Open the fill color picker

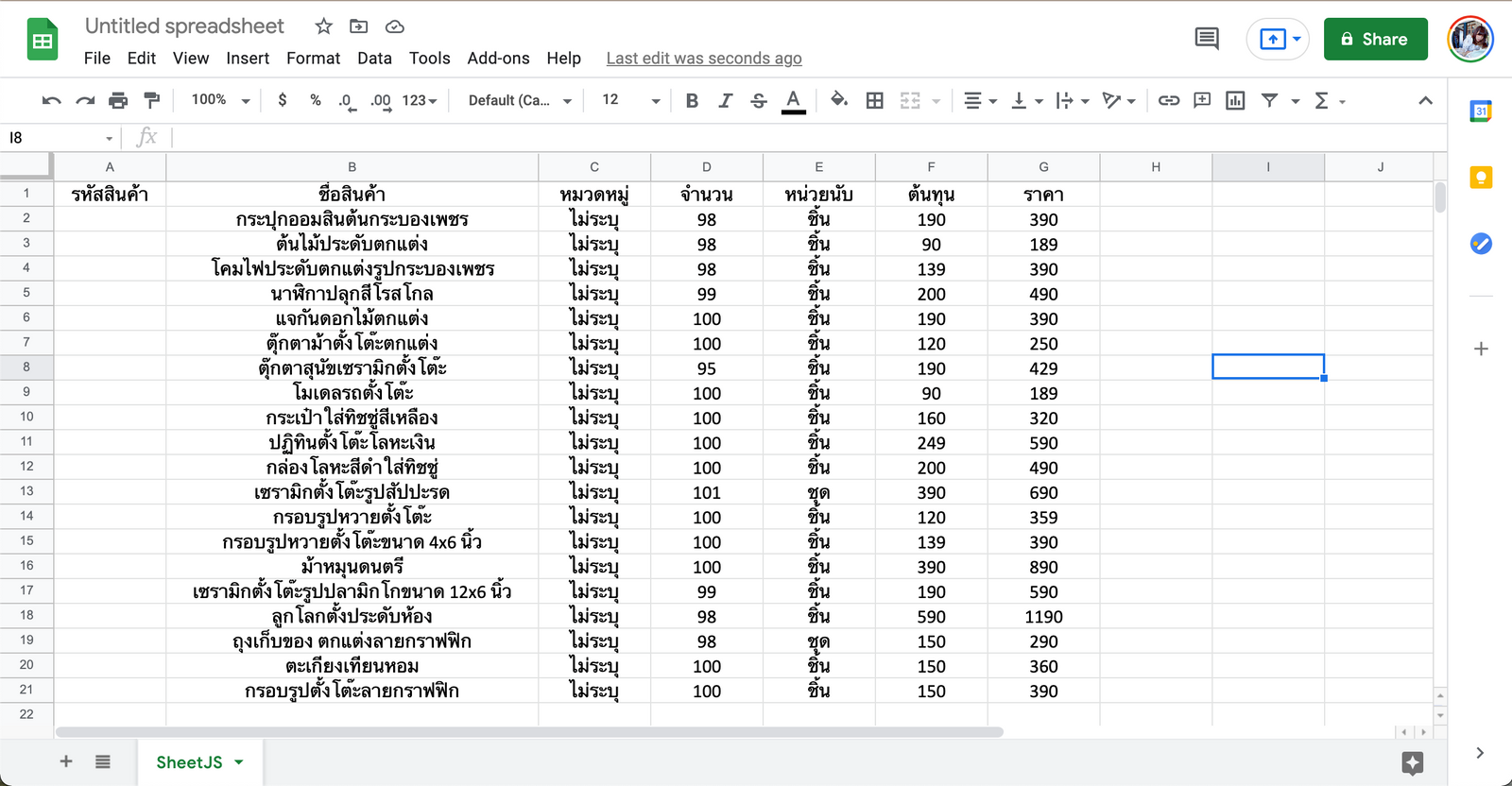(x=838, y=100)
